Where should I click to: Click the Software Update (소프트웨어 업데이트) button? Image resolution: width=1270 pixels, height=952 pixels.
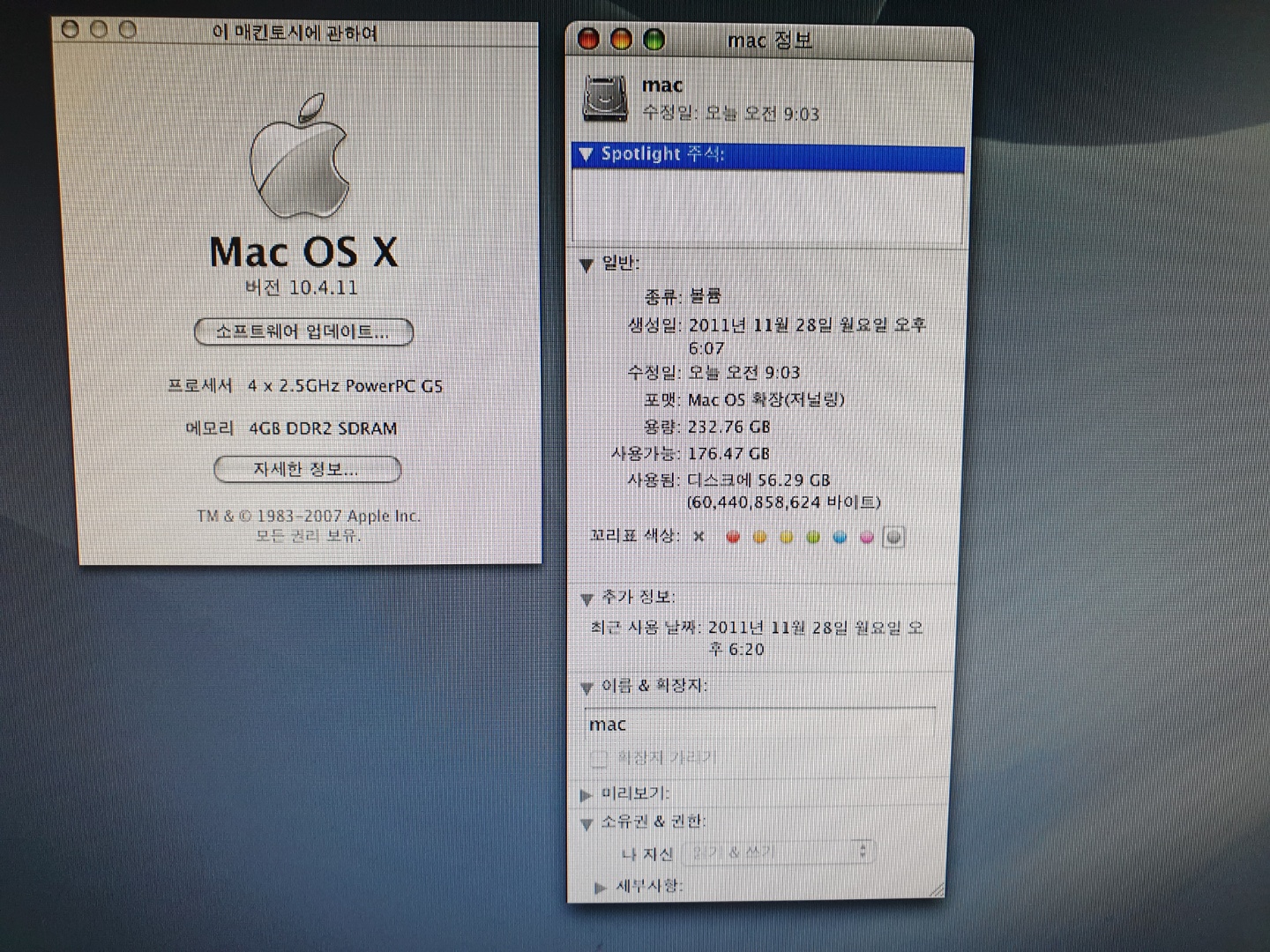point(303,332)
